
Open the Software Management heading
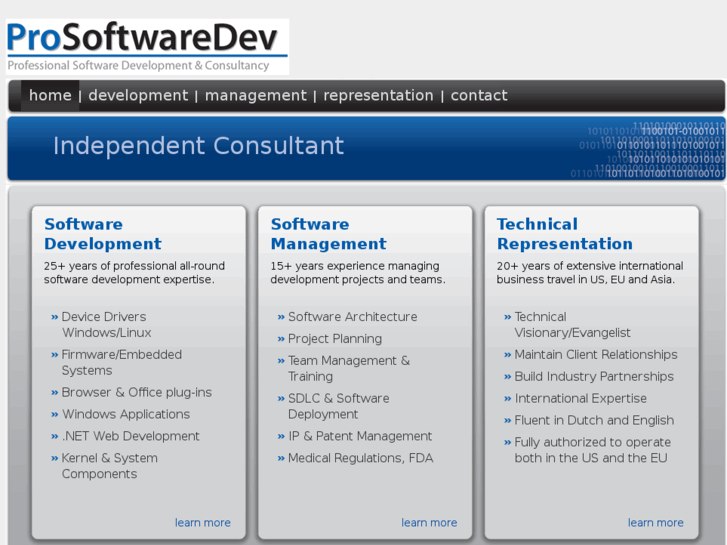coord(329,234)
